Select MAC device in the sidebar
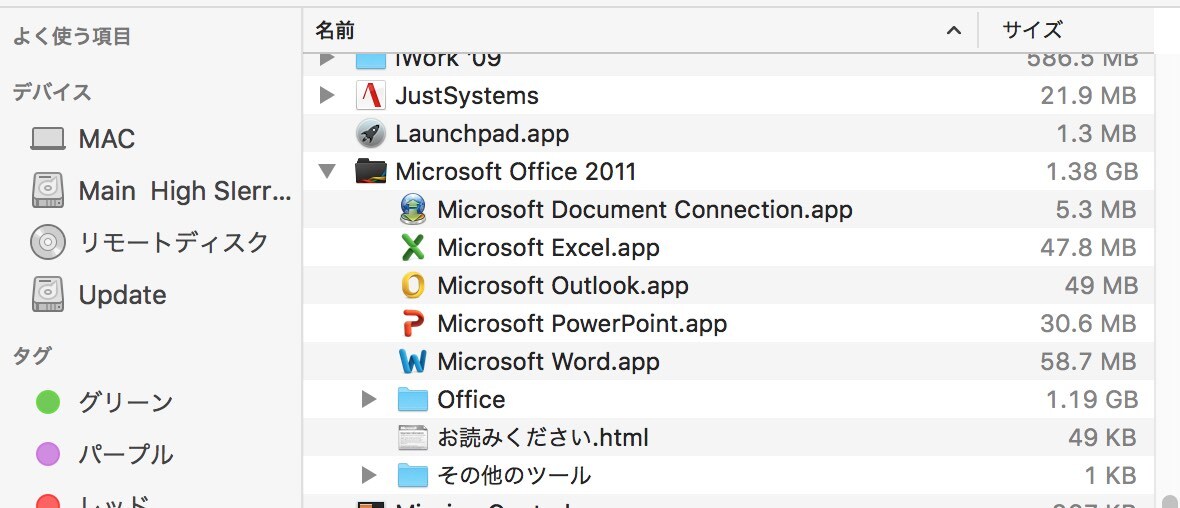Screen dimensions: 1180x508 [x=107, y=139]
